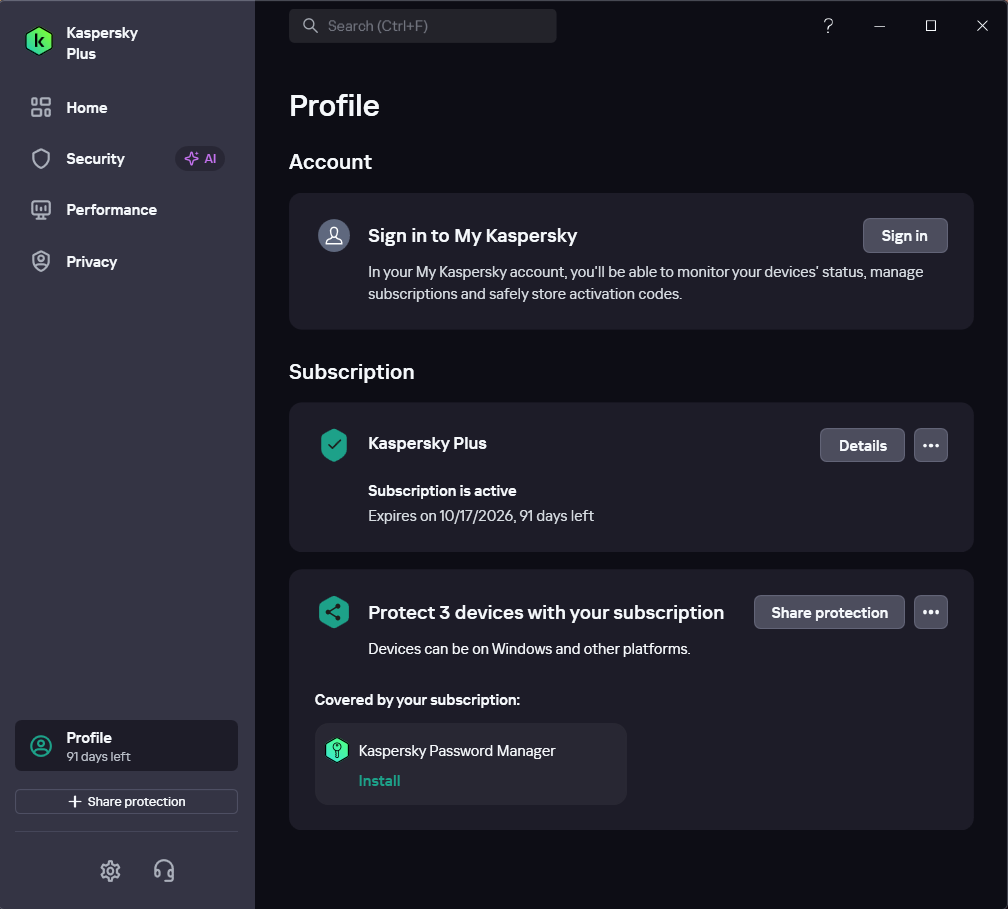Click the Security AI badge
Viewport: 1008px width, 909px height.
pos(200,159)
